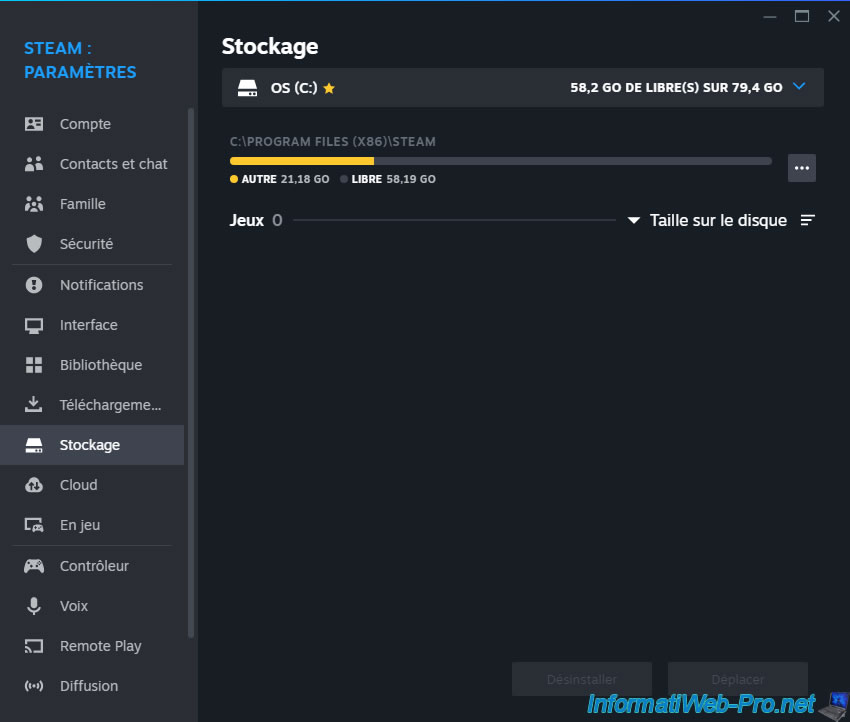Open the Taille sur le disque sort dropdown
The image size is (850, 722).
tap(707, 220)
